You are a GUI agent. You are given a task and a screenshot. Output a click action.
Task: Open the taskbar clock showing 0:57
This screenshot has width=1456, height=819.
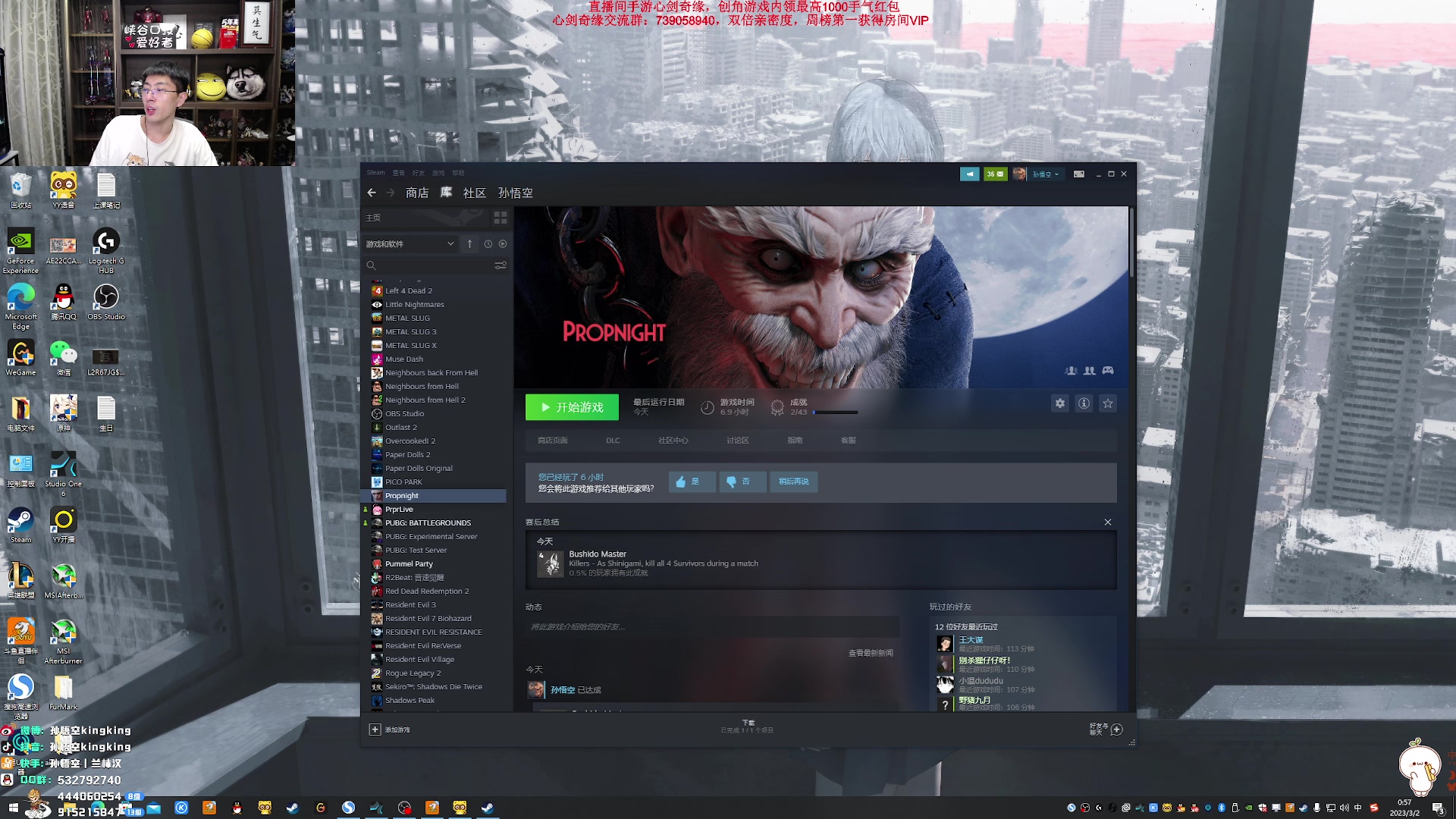point(1404,808)
